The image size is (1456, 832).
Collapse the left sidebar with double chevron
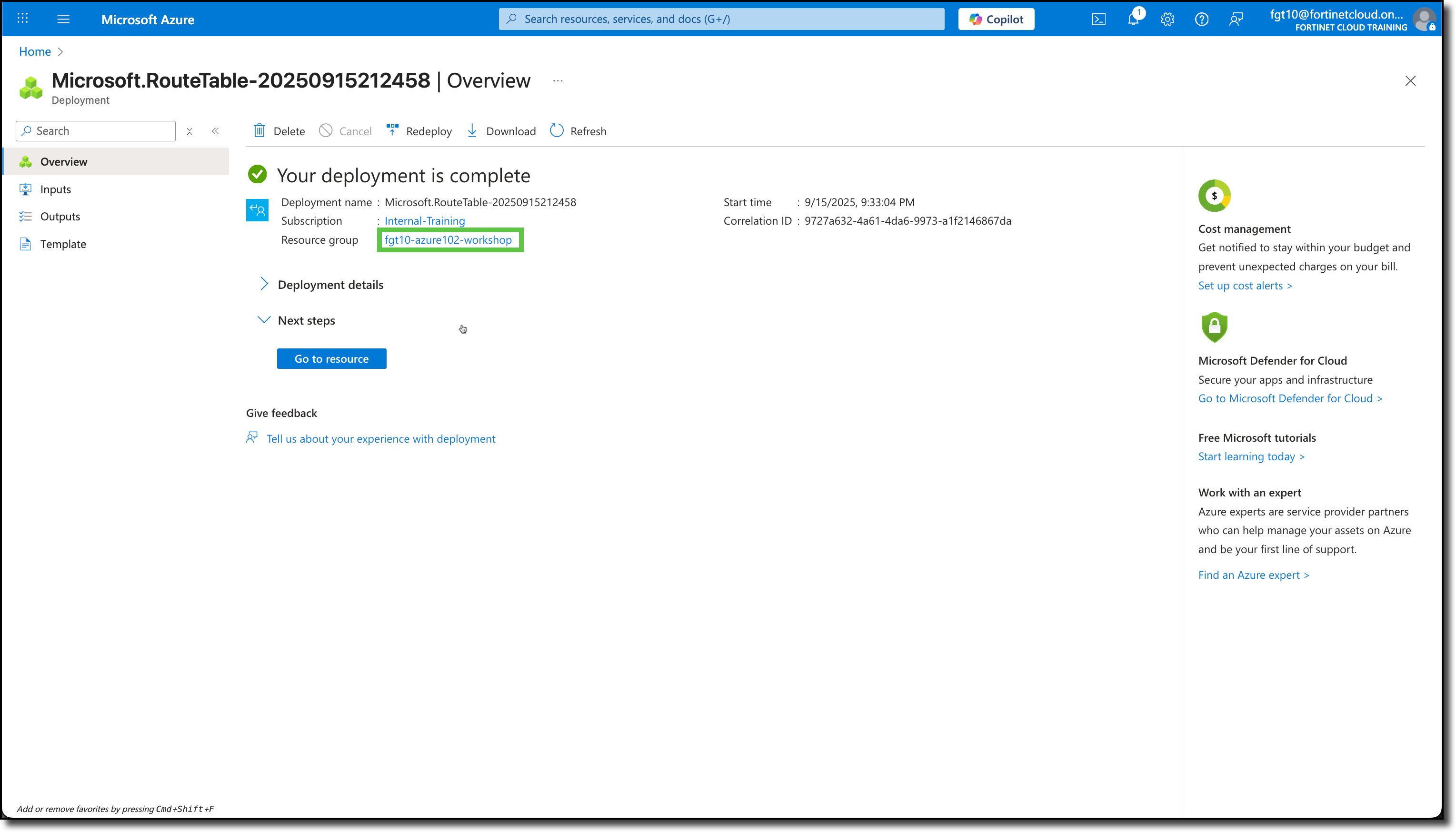click(x=215, y=131)
